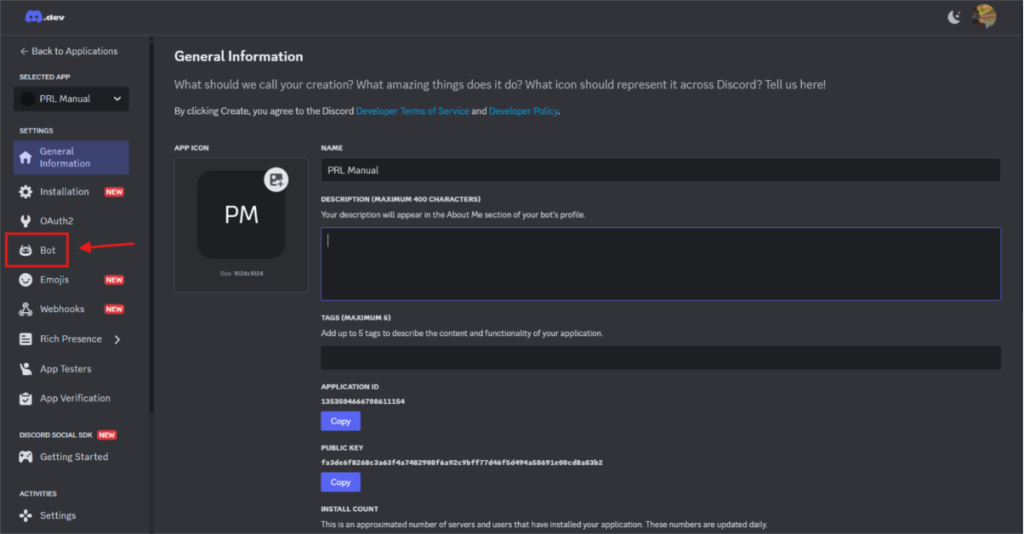Click the App Testers icon
The width and height of the screenshot is (1024, 534).
(25, 369)
